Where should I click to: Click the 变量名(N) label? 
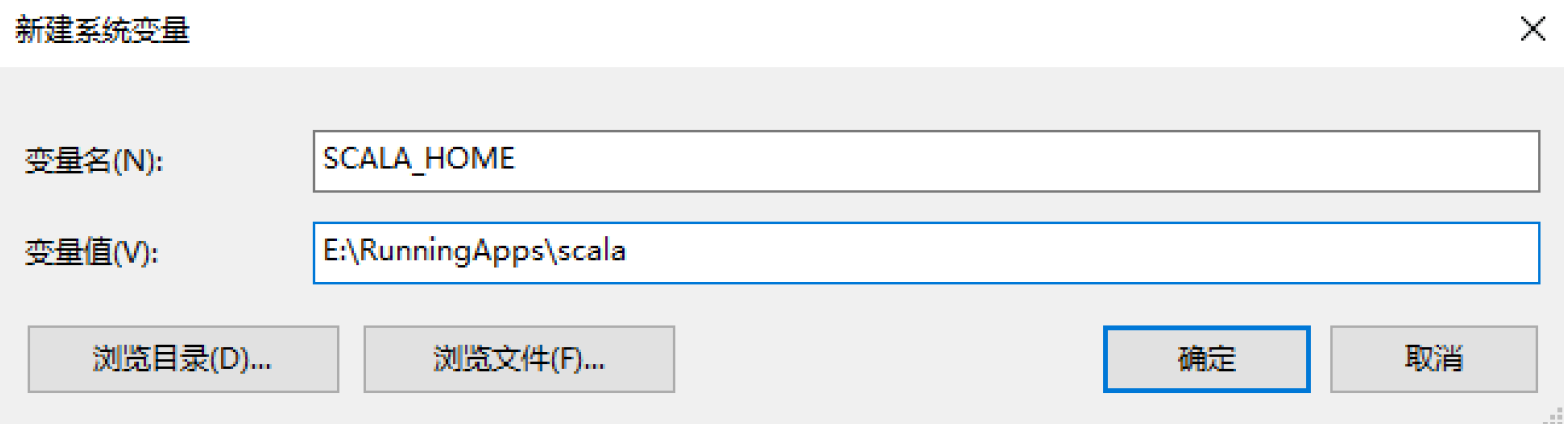[x=93, y=163]
